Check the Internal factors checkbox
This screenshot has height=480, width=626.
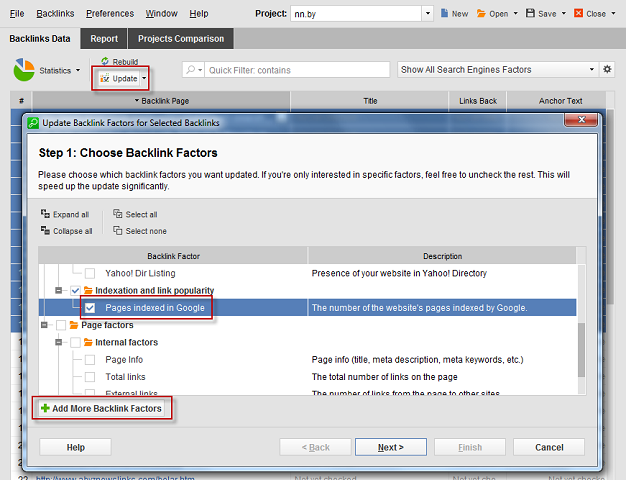75,342
